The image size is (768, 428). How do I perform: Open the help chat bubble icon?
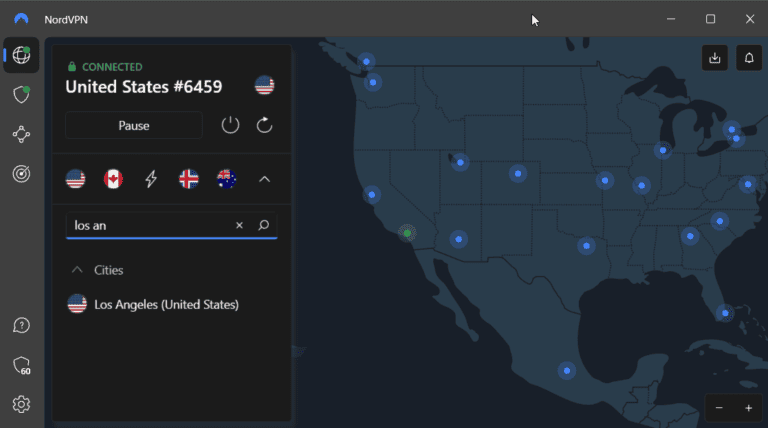click(x=21, y=325)
